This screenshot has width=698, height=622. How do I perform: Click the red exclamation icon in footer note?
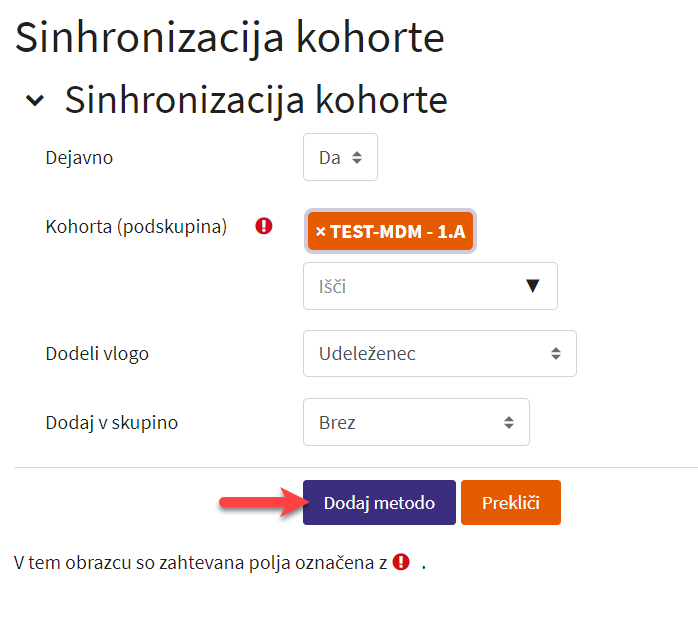[x=402, y=561]
